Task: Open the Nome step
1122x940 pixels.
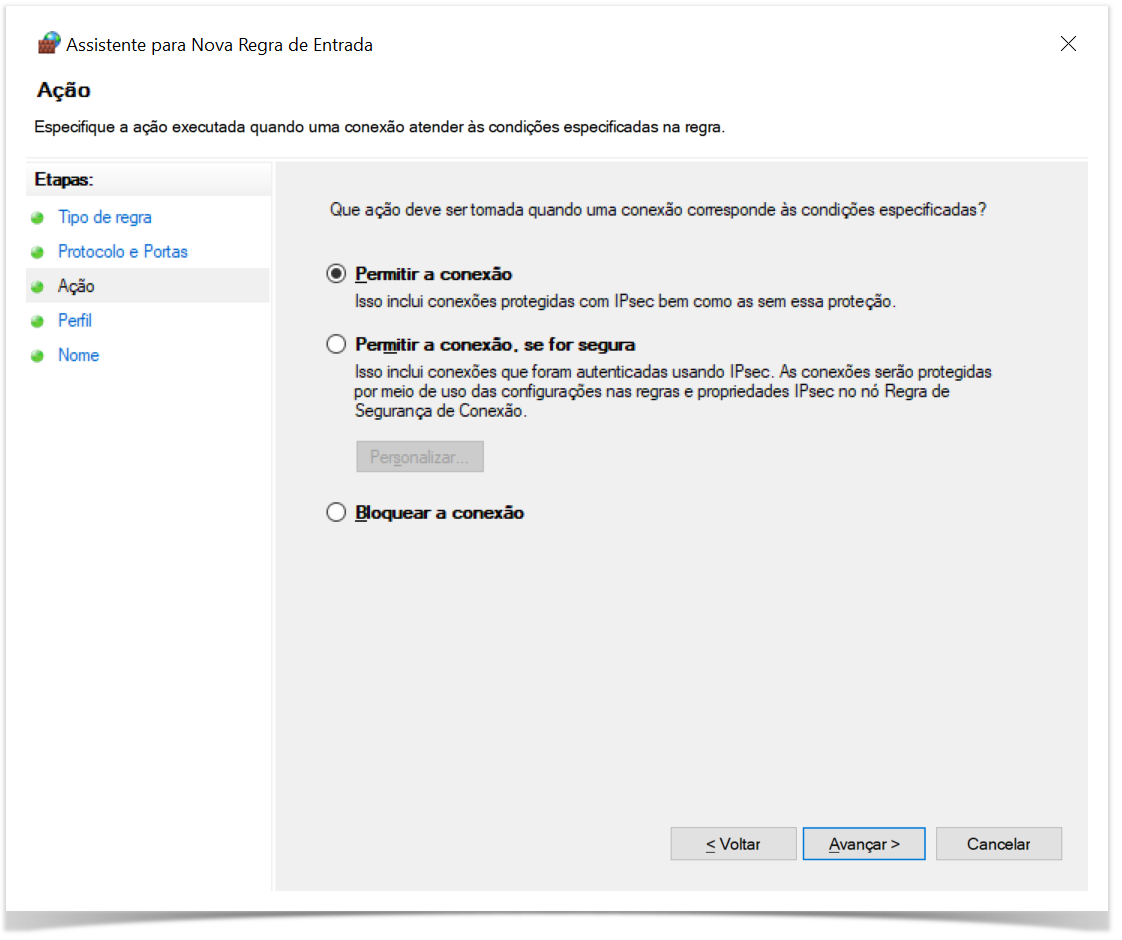Action: [78, 356]
